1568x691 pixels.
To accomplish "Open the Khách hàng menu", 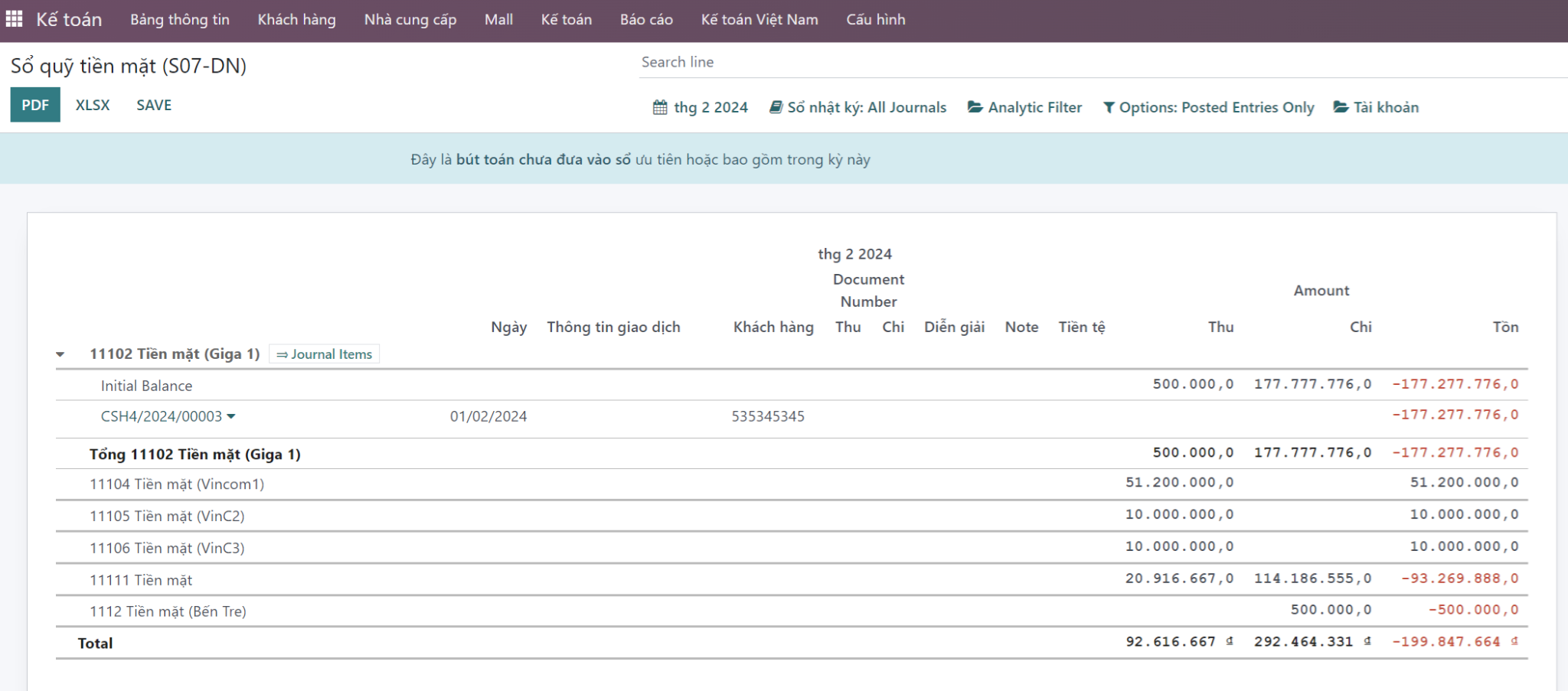I will coord(297,19).
